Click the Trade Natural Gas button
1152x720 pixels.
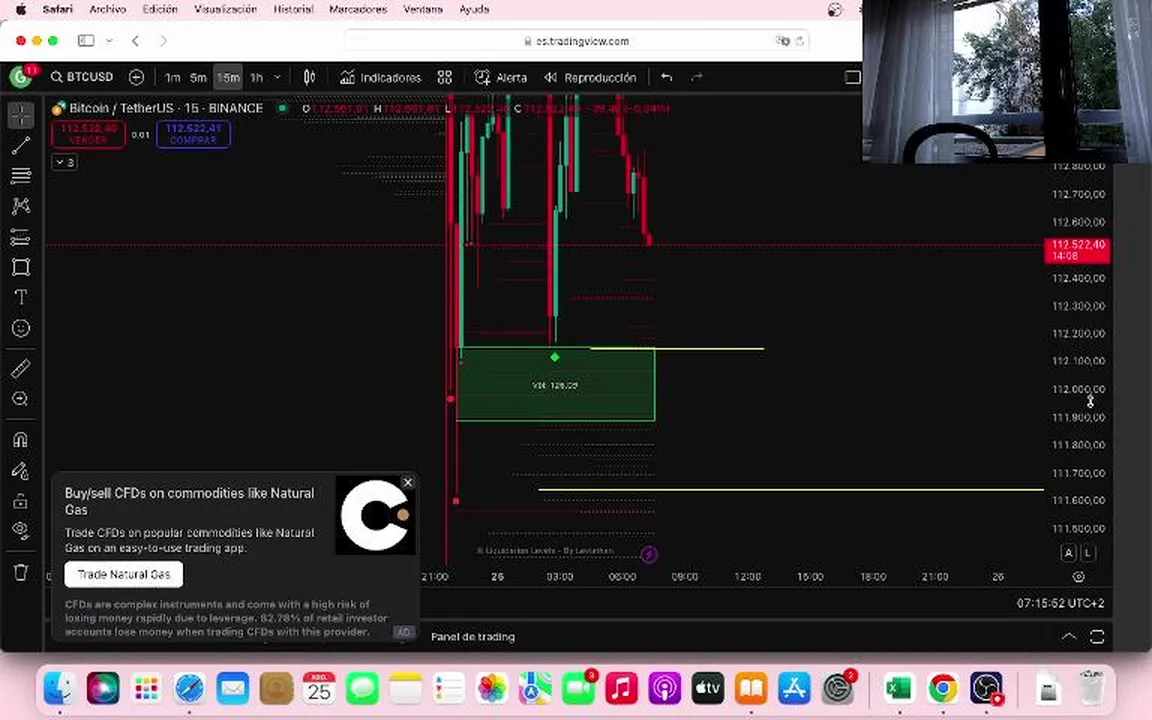coord(123,575)
